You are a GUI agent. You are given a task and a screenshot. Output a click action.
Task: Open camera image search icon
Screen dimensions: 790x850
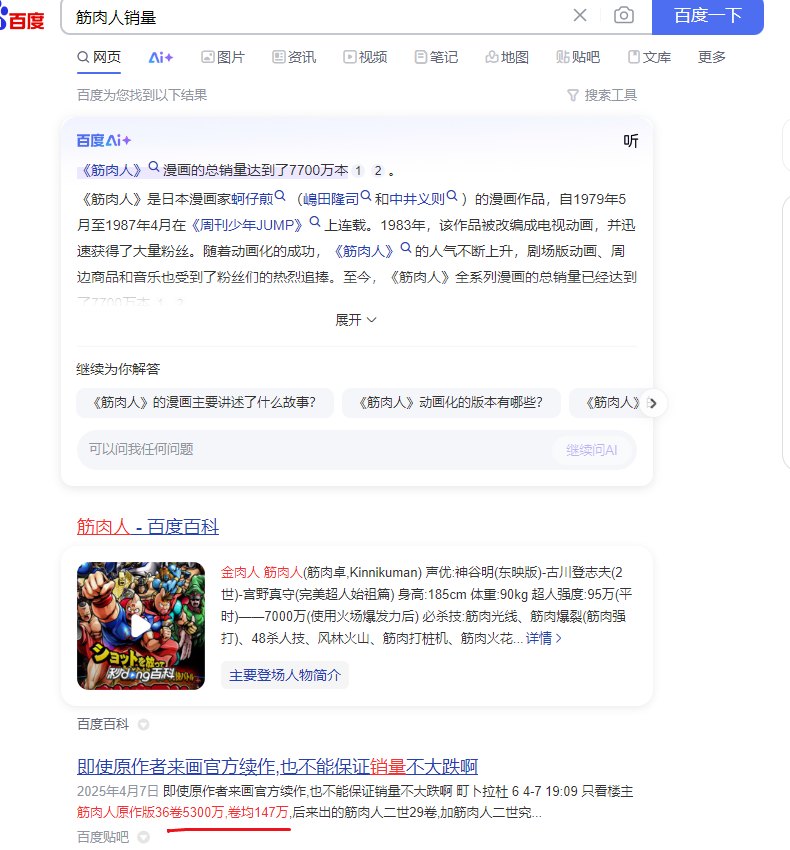pyautogui.click(x=624, y=16)
